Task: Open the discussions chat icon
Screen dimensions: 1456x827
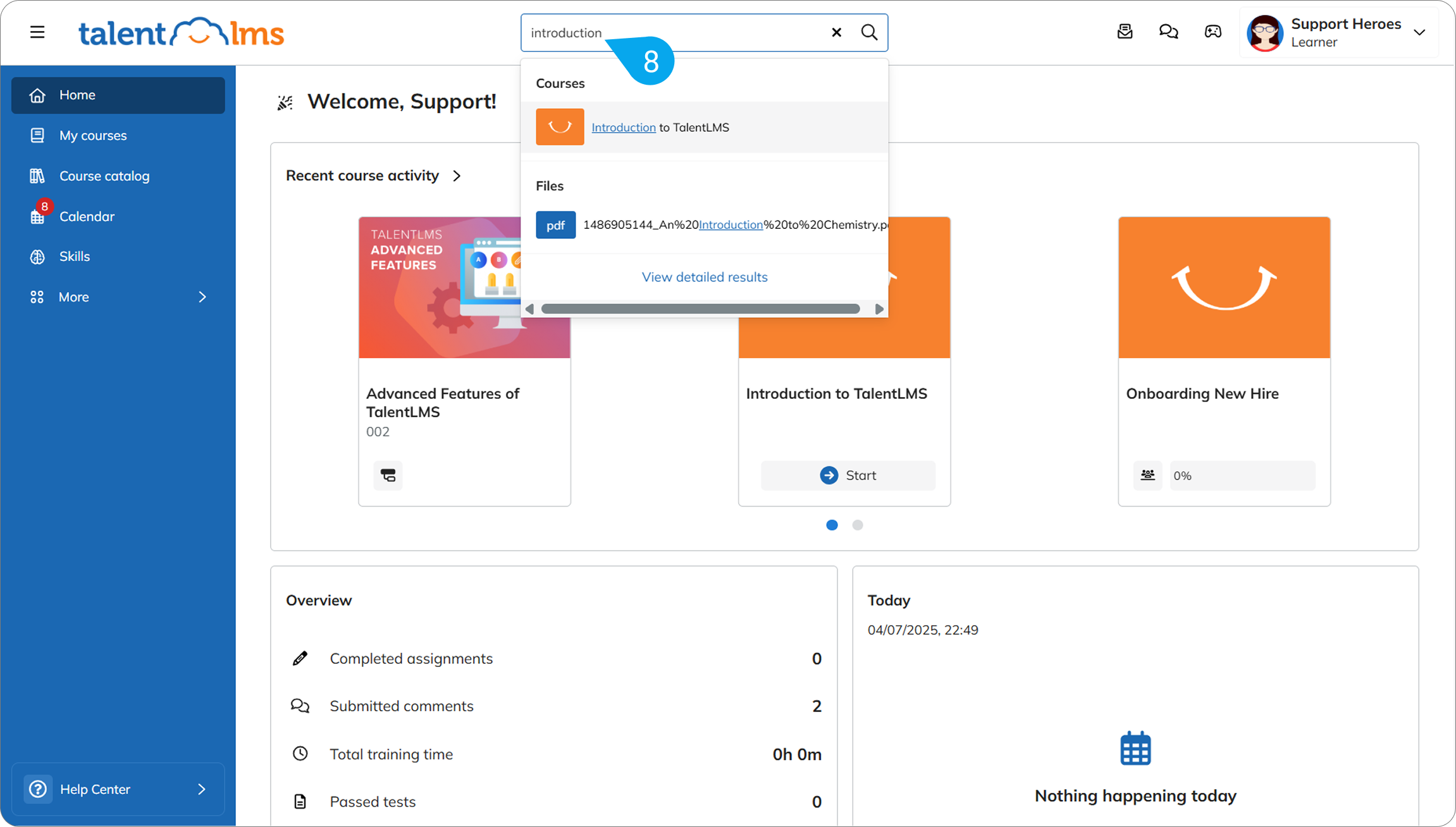Action: tap(1168, 32)
